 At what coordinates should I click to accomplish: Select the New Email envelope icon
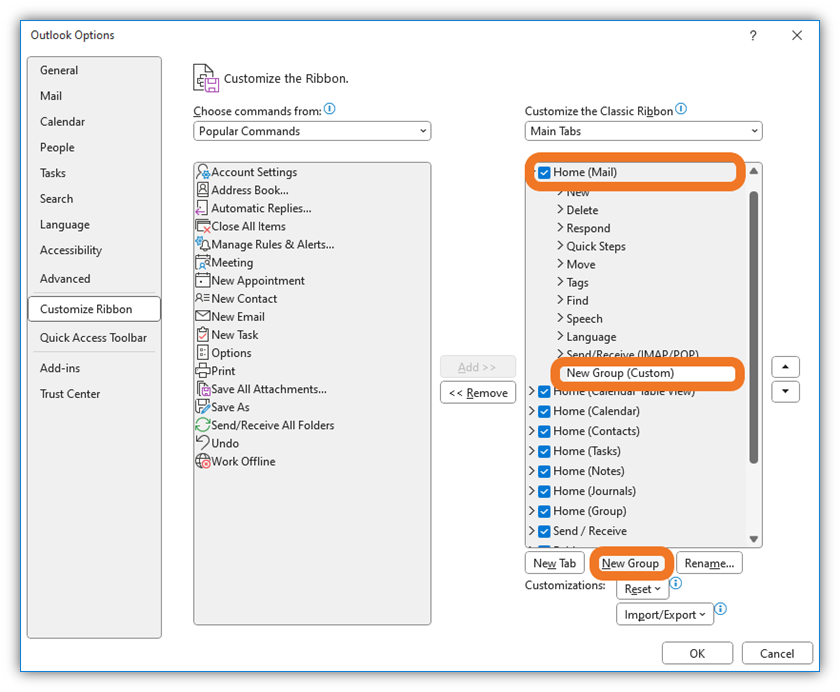(x=202, y=316)
